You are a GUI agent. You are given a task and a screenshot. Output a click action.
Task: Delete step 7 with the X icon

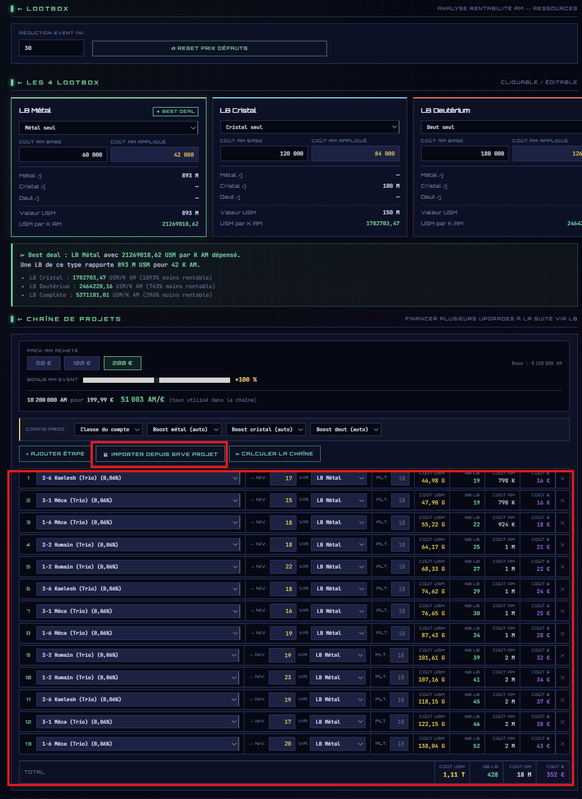coord(562,611)
